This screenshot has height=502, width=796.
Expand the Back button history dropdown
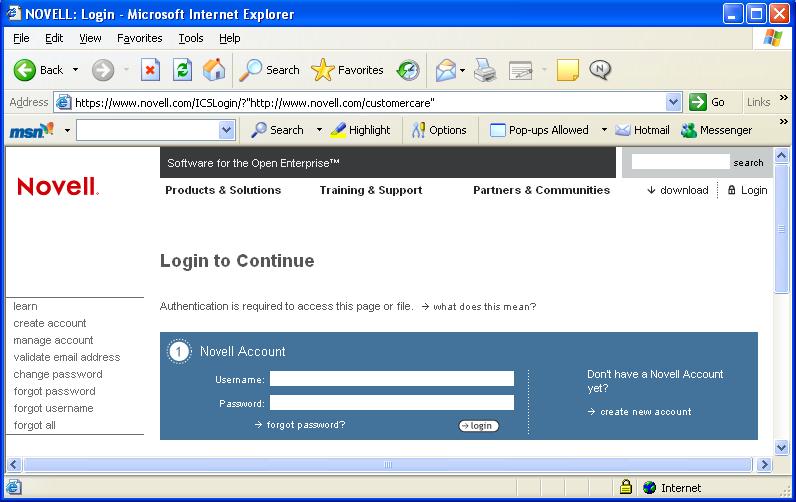[76, 70]
